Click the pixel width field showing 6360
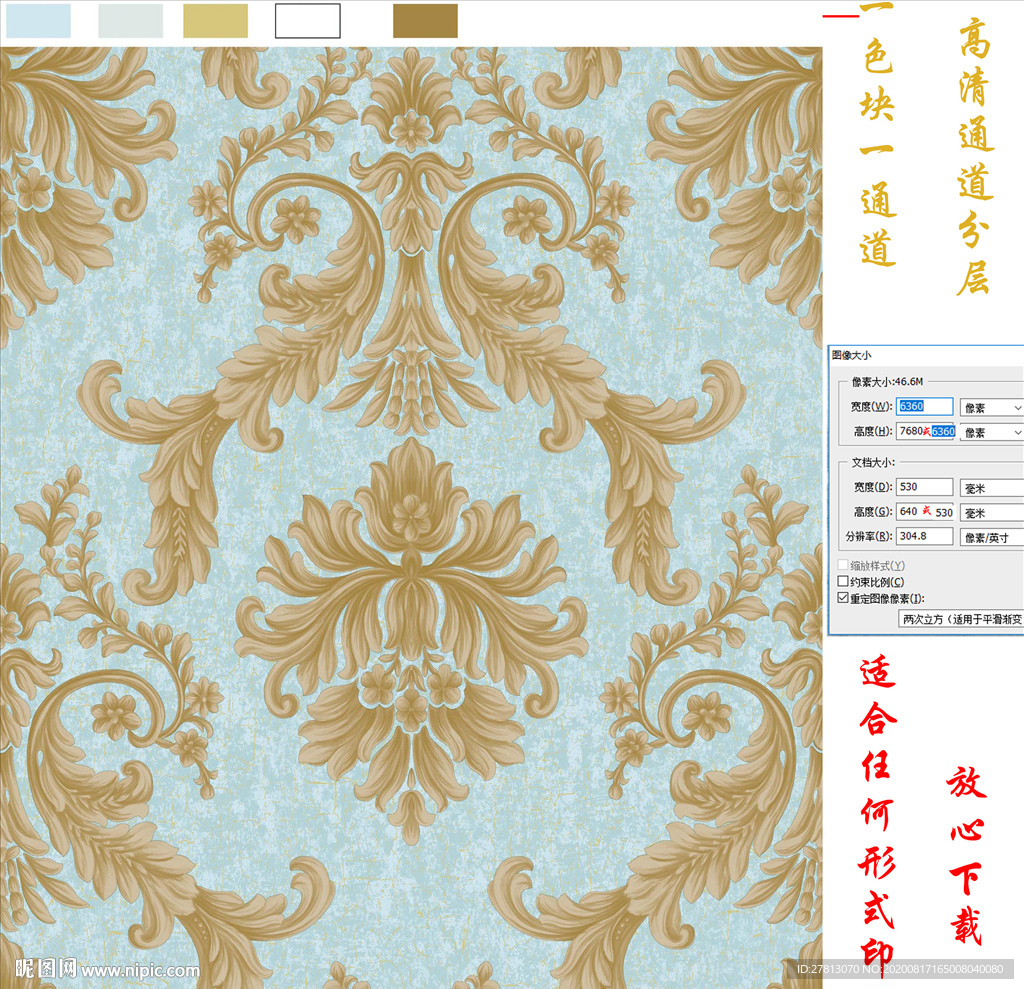 click(924, 406)
